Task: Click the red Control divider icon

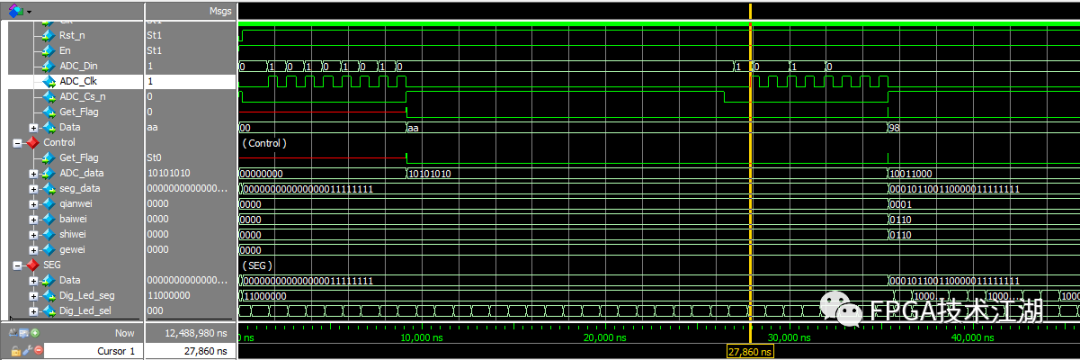Action: tap(32, 142)
